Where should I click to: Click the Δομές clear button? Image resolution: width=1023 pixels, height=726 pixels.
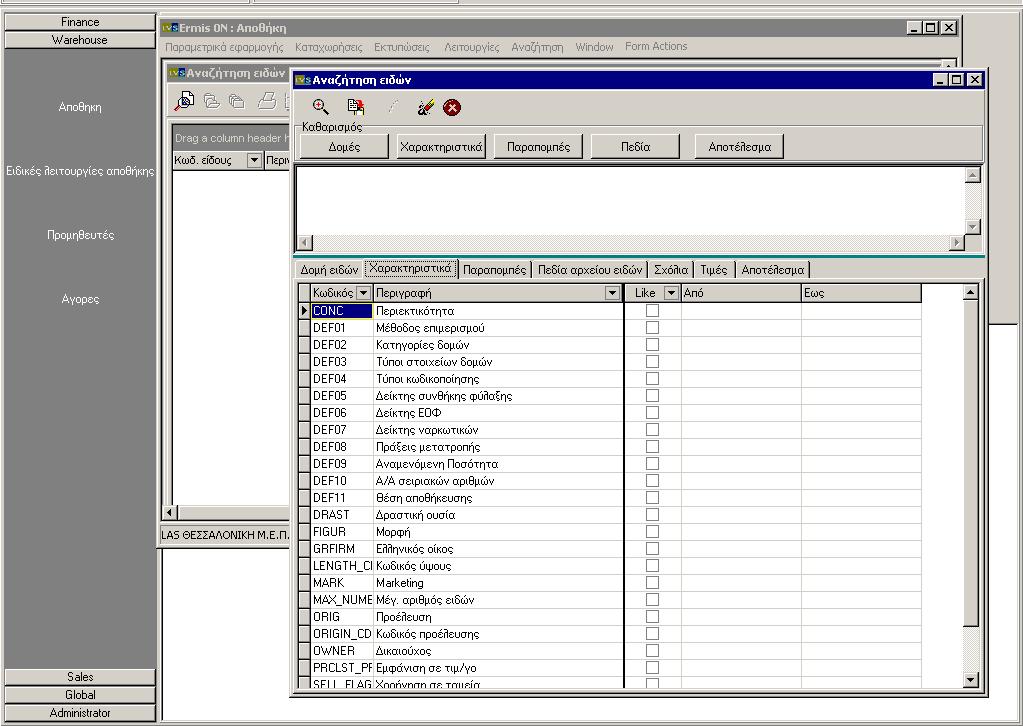pos(344,147)
